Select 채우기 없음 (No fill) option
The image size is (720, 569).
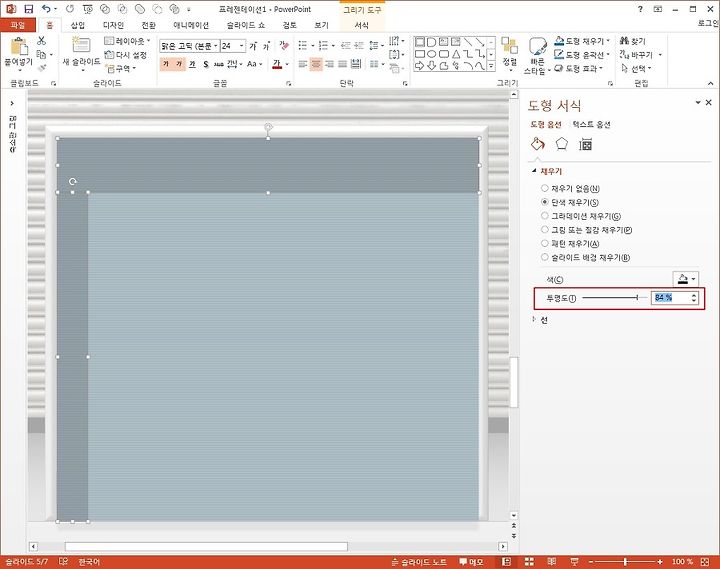[x=571, y=188]
